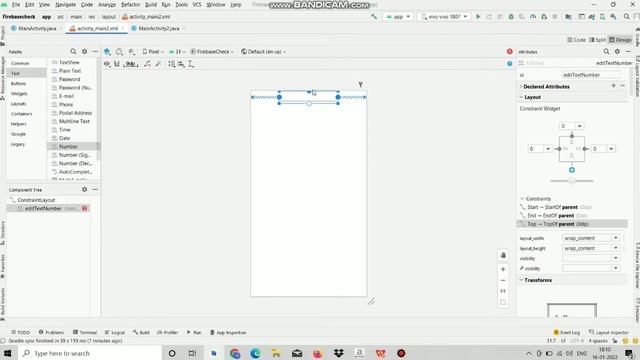Open the Tools menu

(182, 5)
